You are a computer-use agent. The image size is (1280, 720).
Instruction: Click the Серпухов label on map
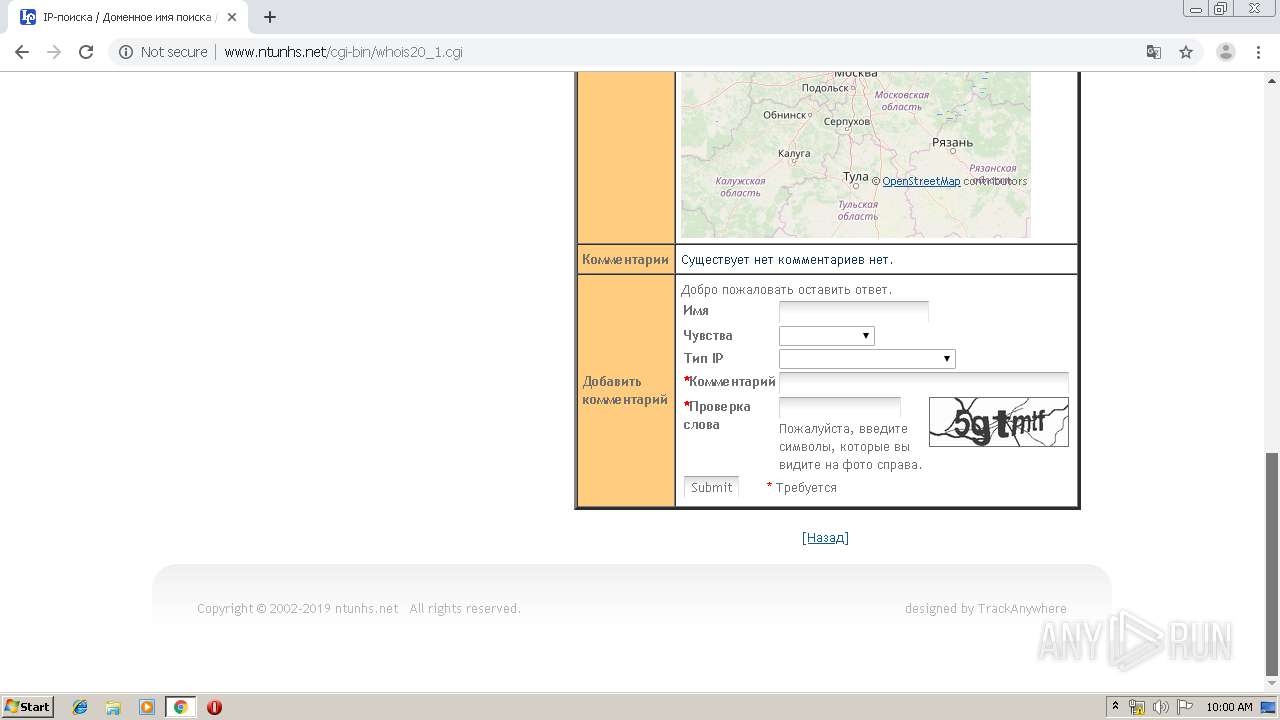point(846,121)
